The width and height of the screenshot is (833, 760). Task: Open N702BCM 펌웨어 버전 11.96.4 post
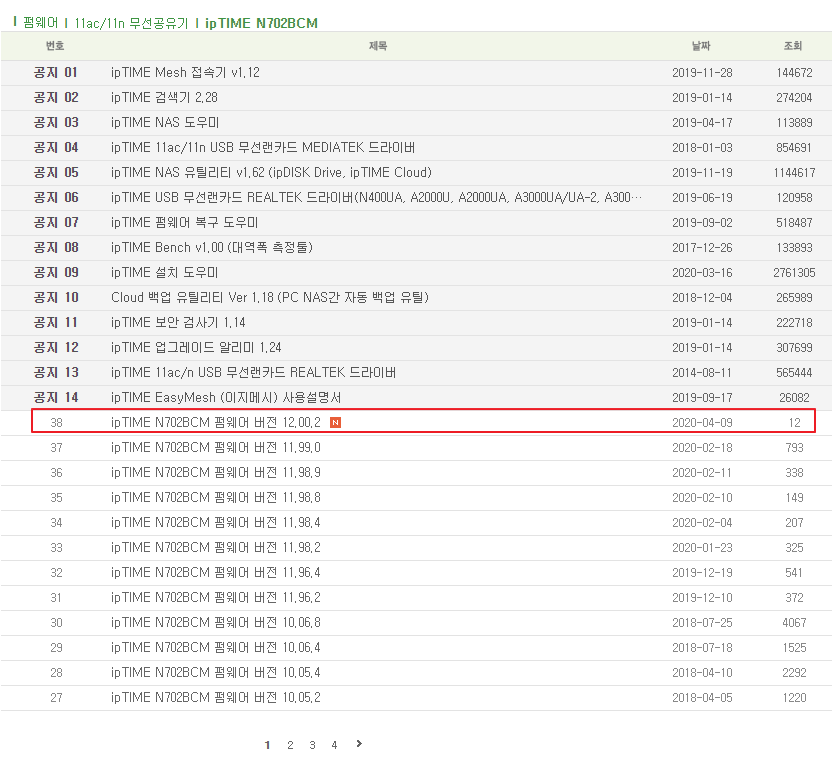point(216,573)
